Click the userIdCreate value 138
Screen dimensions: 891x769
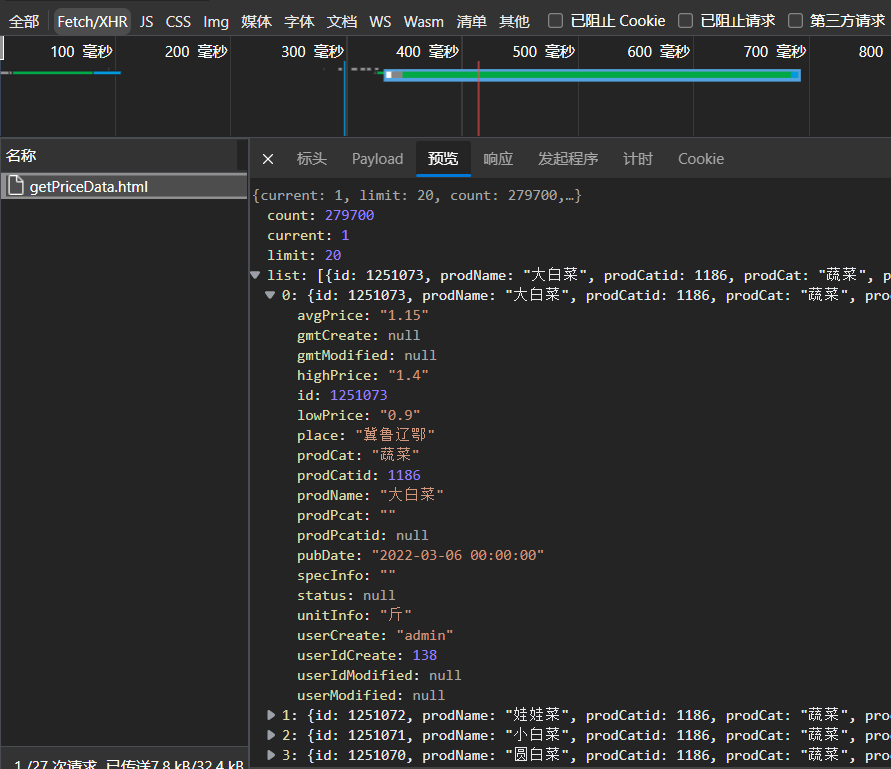click(x=424, y=655)
